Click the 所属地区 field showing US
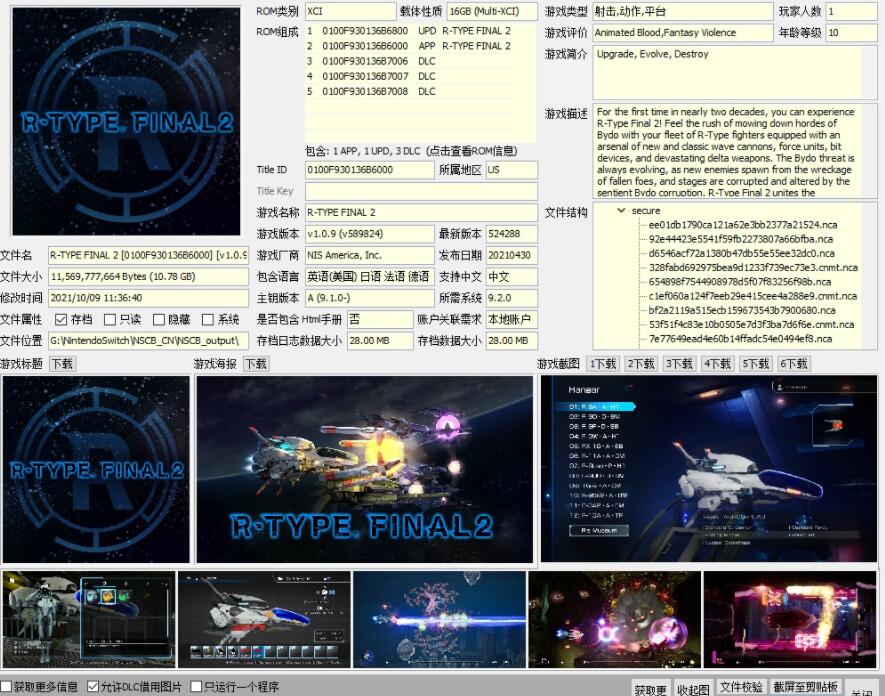Screen dimensions: 885x696 click(511, 170)
